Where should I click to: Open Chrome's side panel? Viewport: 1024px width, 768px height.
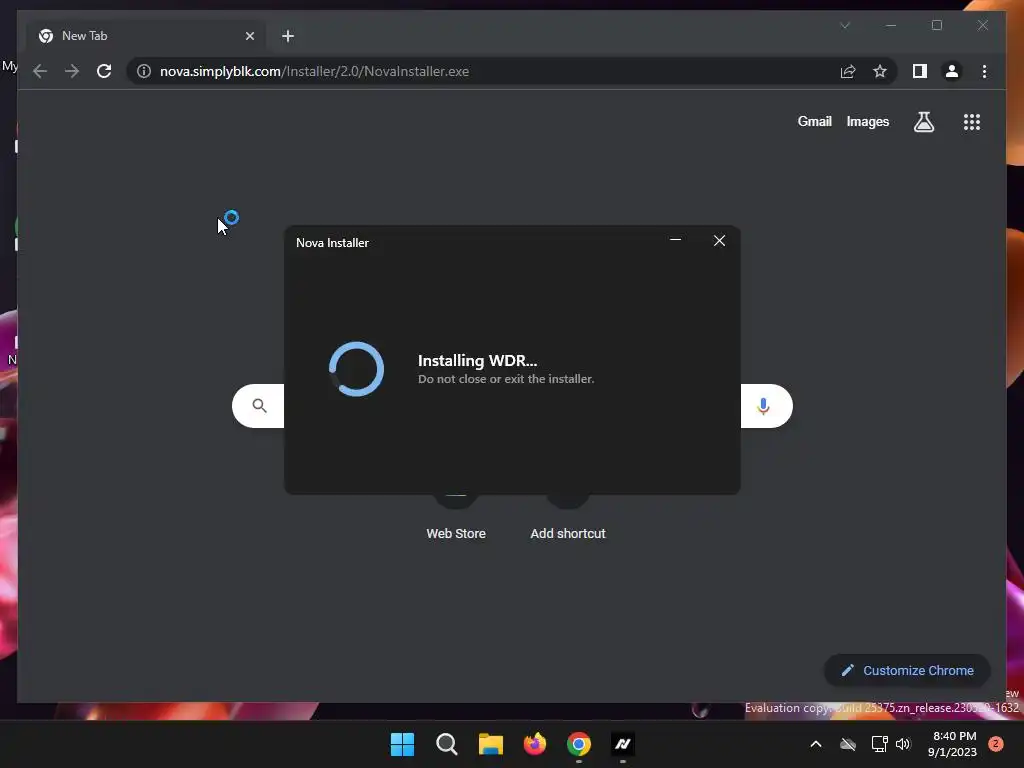point(920,71)
